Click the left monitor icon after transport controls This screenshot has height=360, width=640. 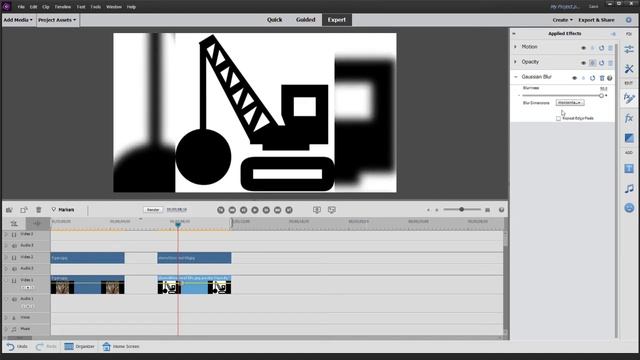click(x=317, y=210)
